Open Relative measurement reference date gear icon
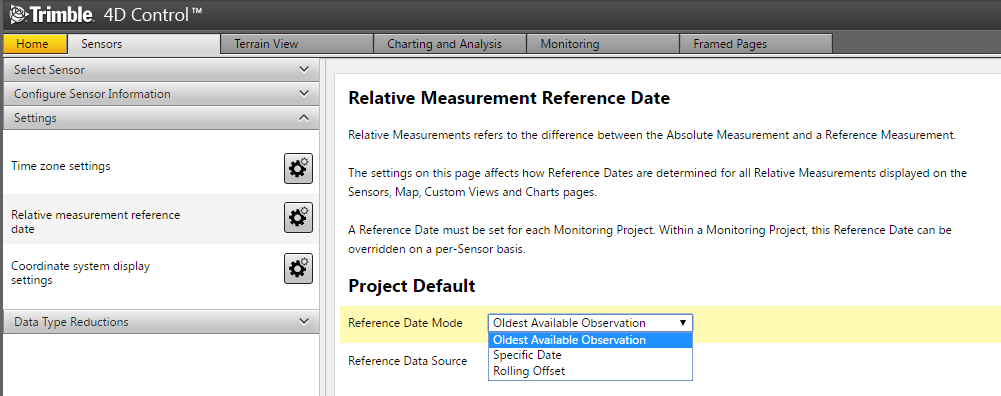This screenshot has height=396, width=1001. [x=298, y=218]
